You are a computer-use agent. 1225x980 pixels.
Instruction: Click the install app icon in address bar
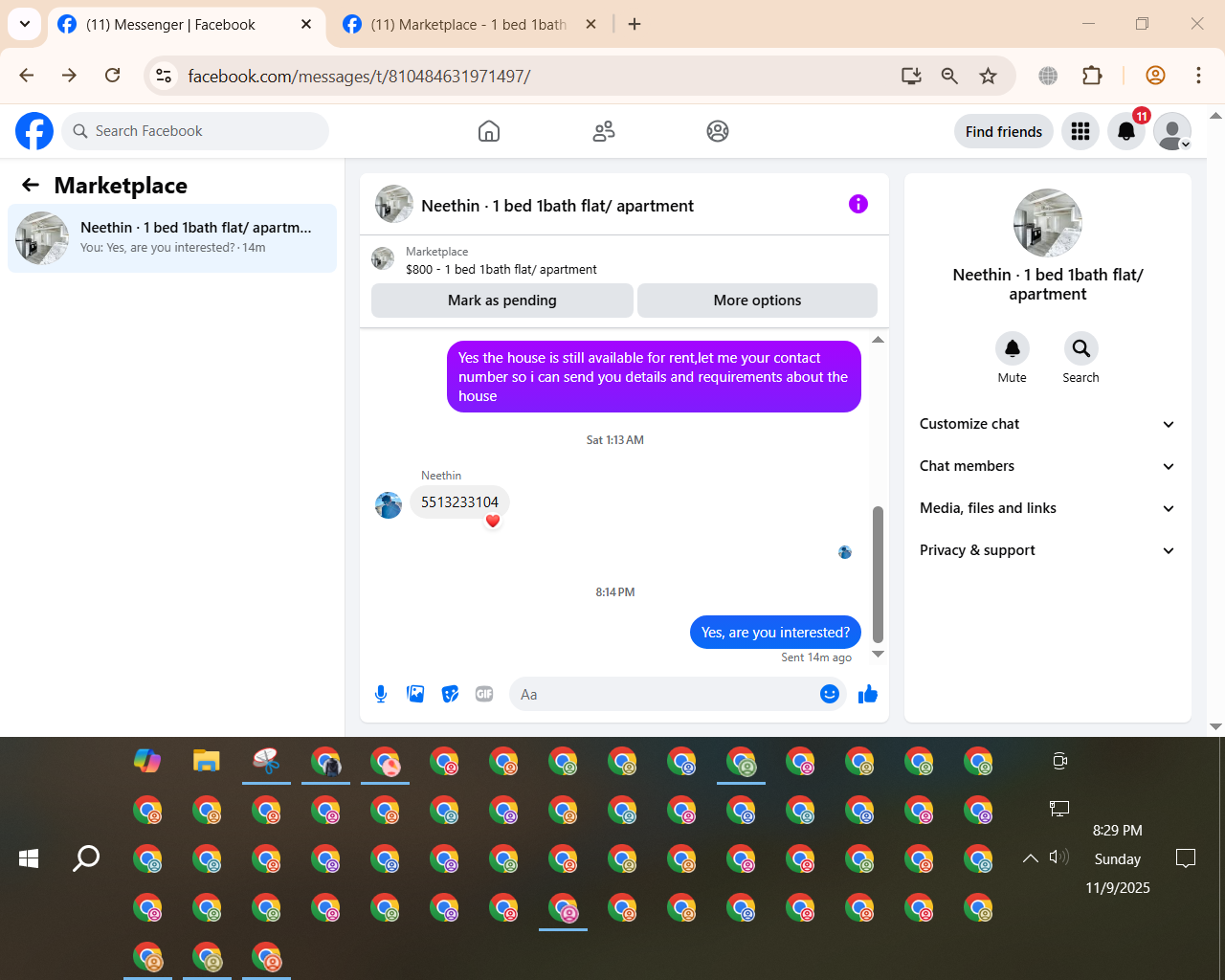tap(911, 76)
